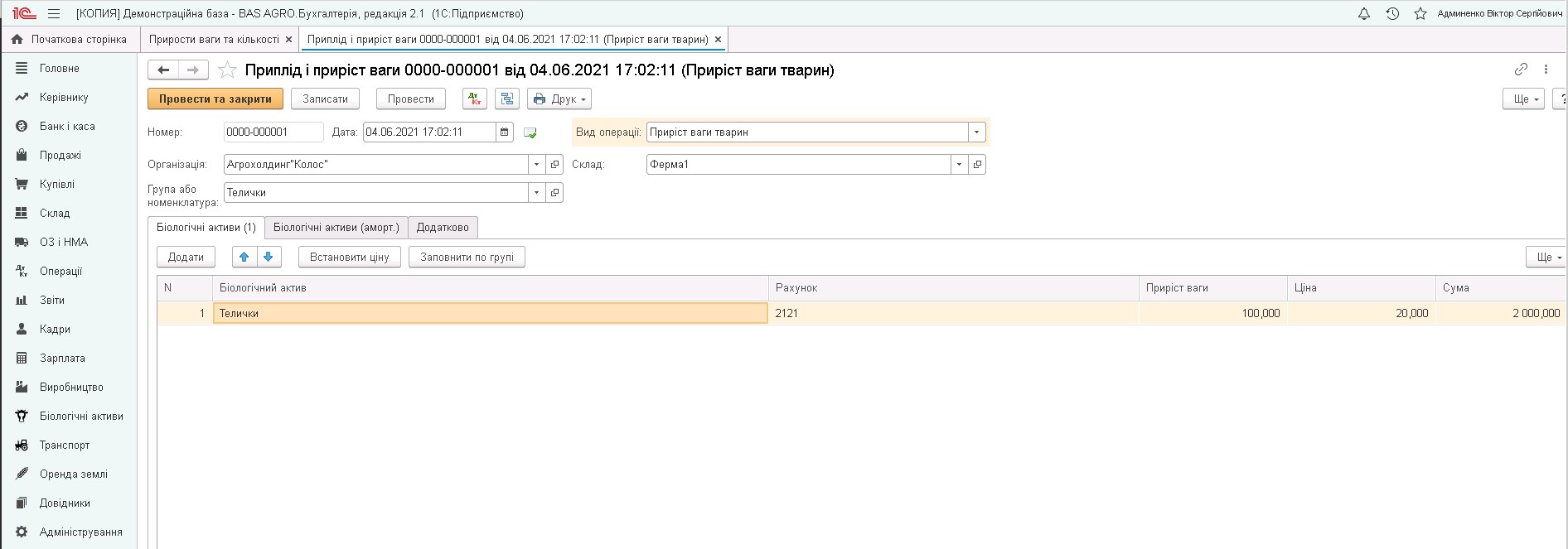
Task: Click the Dt/Kt postings icon
Action: point(475,99)
